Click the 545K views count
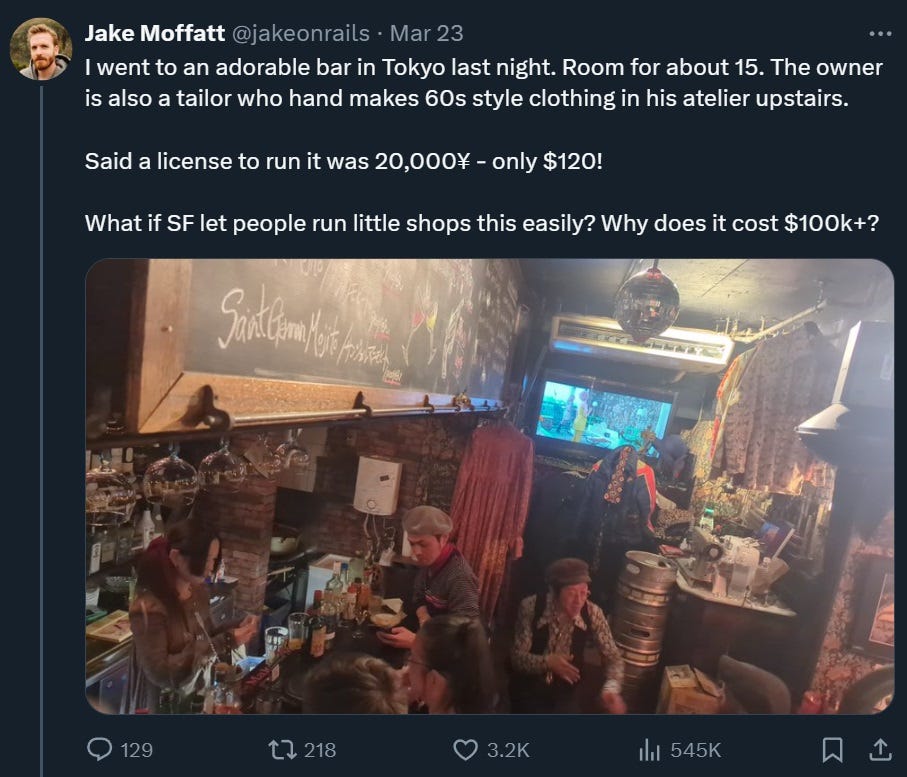Image resolution: width=907 pixels, height=777 pixels. [696, 750]
